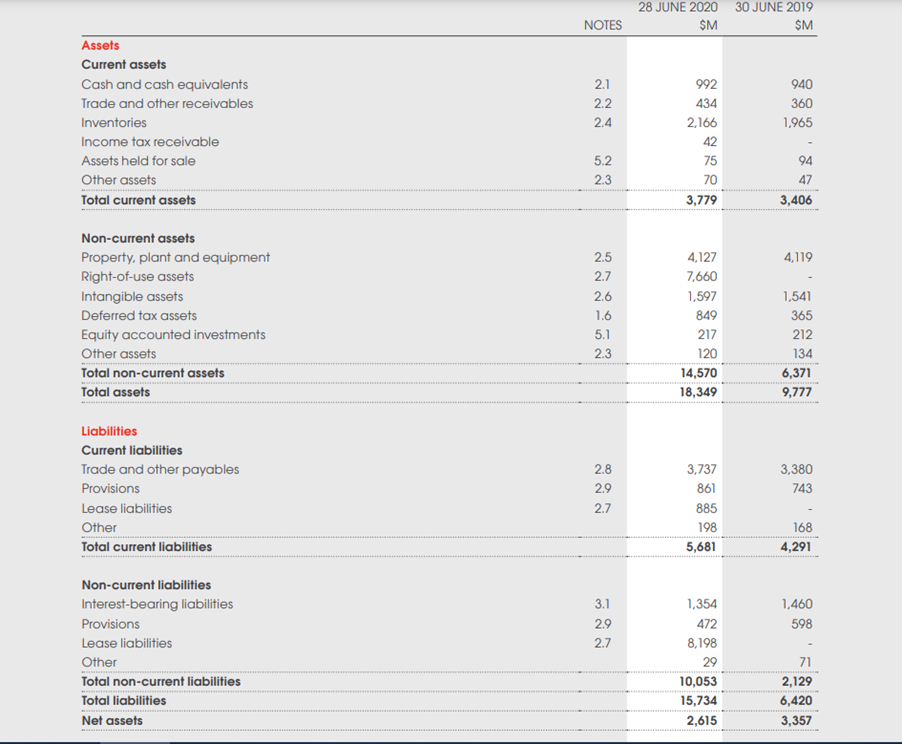Select the Total assets value 18,349
The width and height of the screenshot is (902, 744).
pos(698,392)
